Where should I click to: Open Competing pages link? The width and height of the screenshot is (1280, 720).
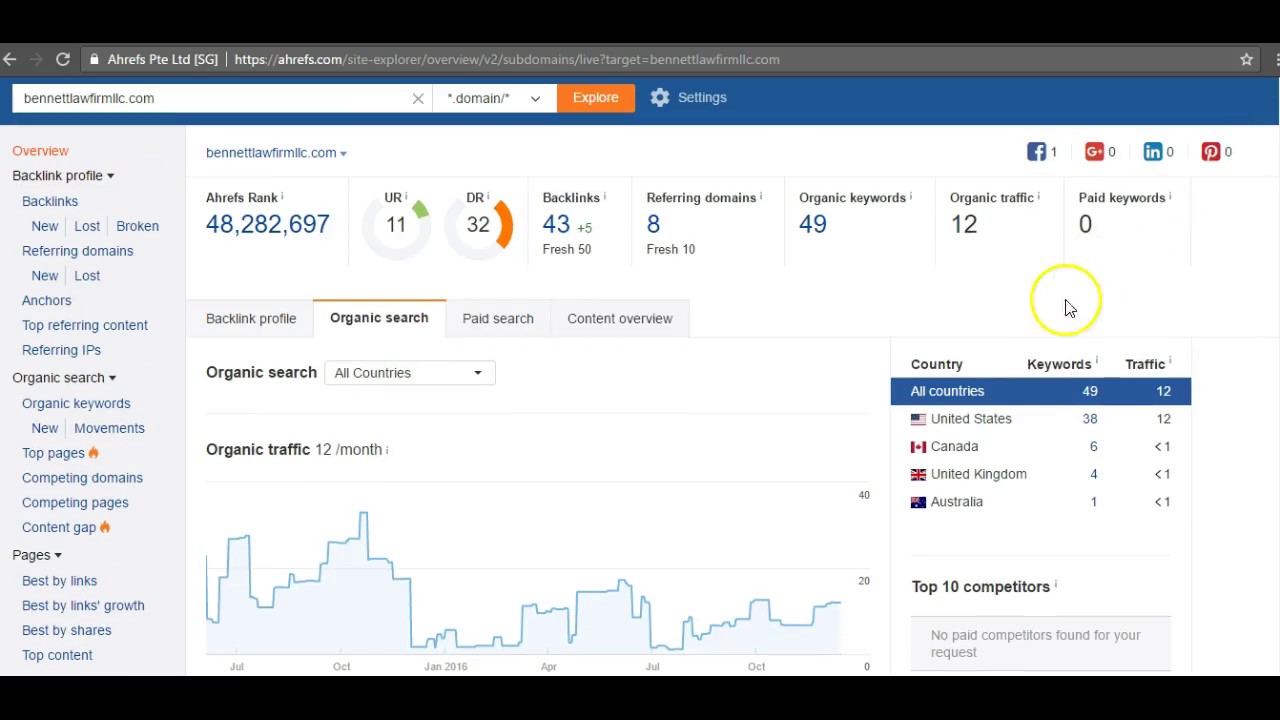coord(75,503)
